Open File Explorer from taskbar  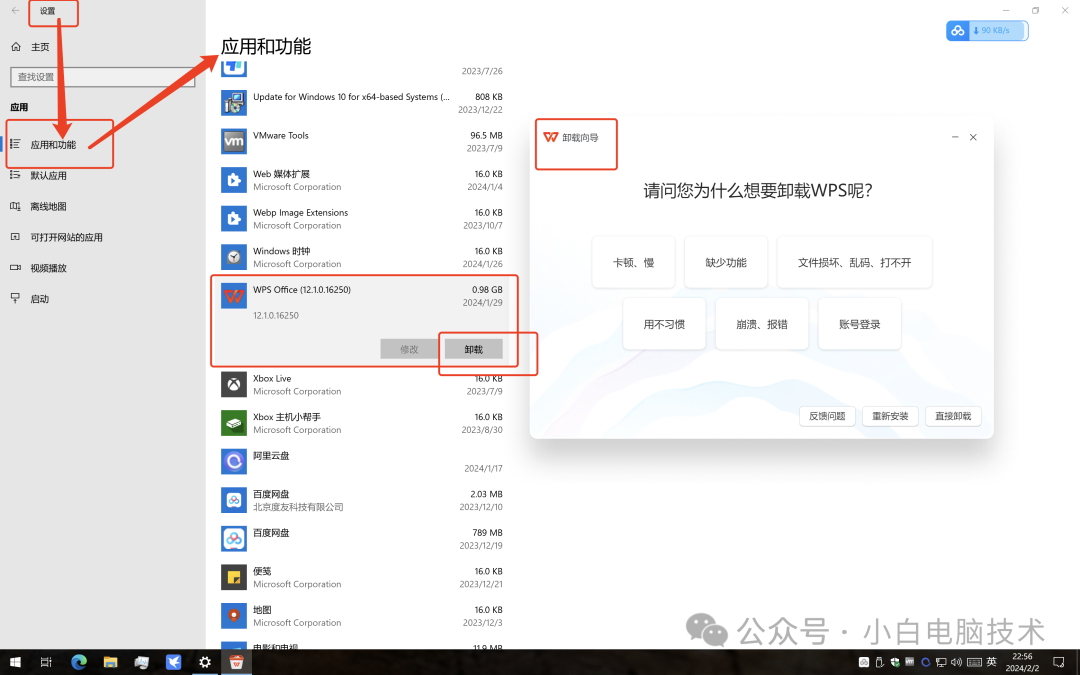pos(110,663)
